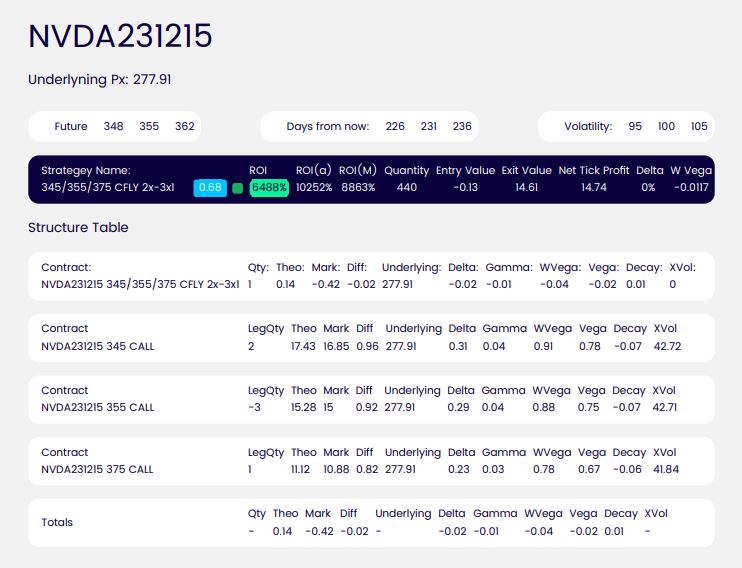742x568 pixels.
Task: Click the Totals row label
Action: pyautogui.click(x=57, y=522)
